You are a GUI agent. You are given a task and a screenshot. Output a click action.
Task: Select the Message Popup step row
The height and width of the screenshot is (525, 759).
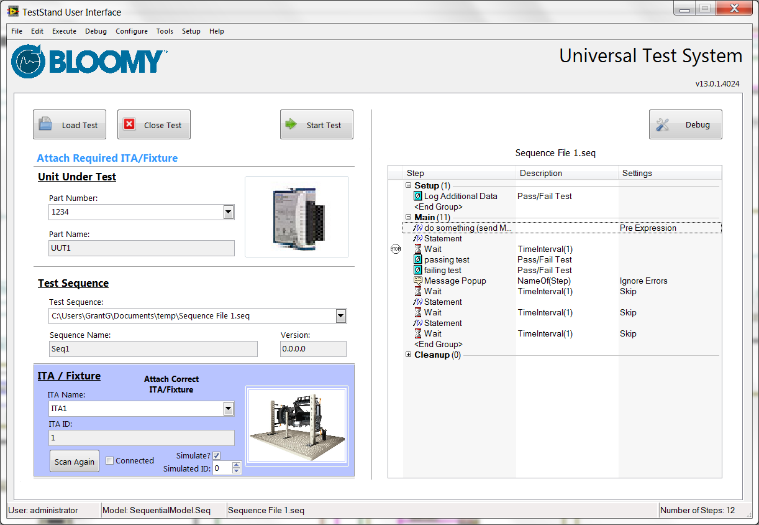pos(562,281)
